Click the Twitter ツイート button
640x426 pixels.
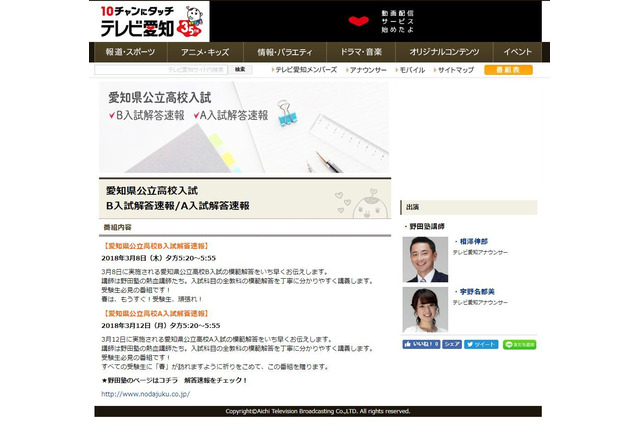click(x=481, y=344)
